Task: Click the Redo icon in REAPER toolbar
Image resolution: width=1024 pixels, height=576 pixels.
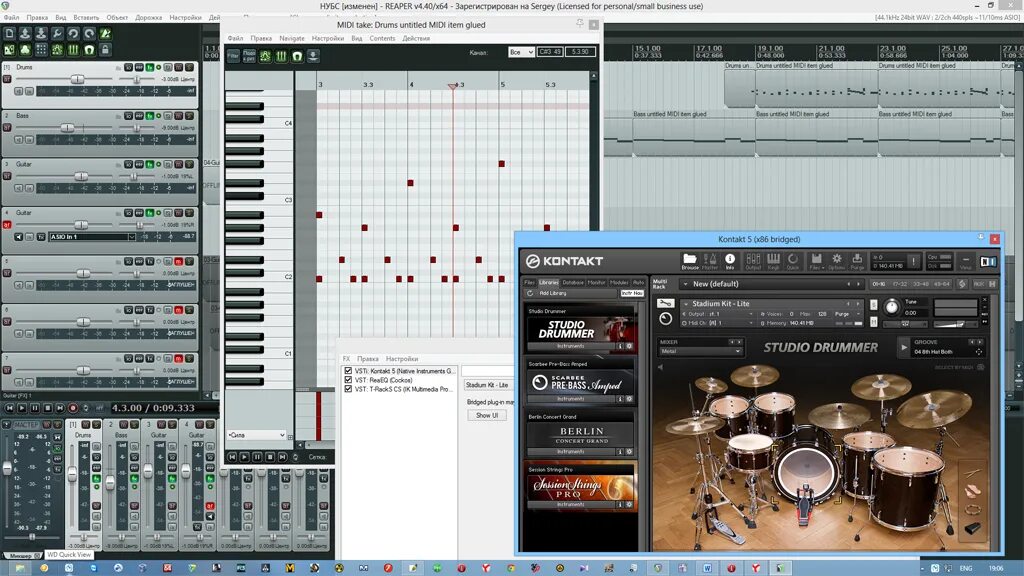Action: [89, 33]
